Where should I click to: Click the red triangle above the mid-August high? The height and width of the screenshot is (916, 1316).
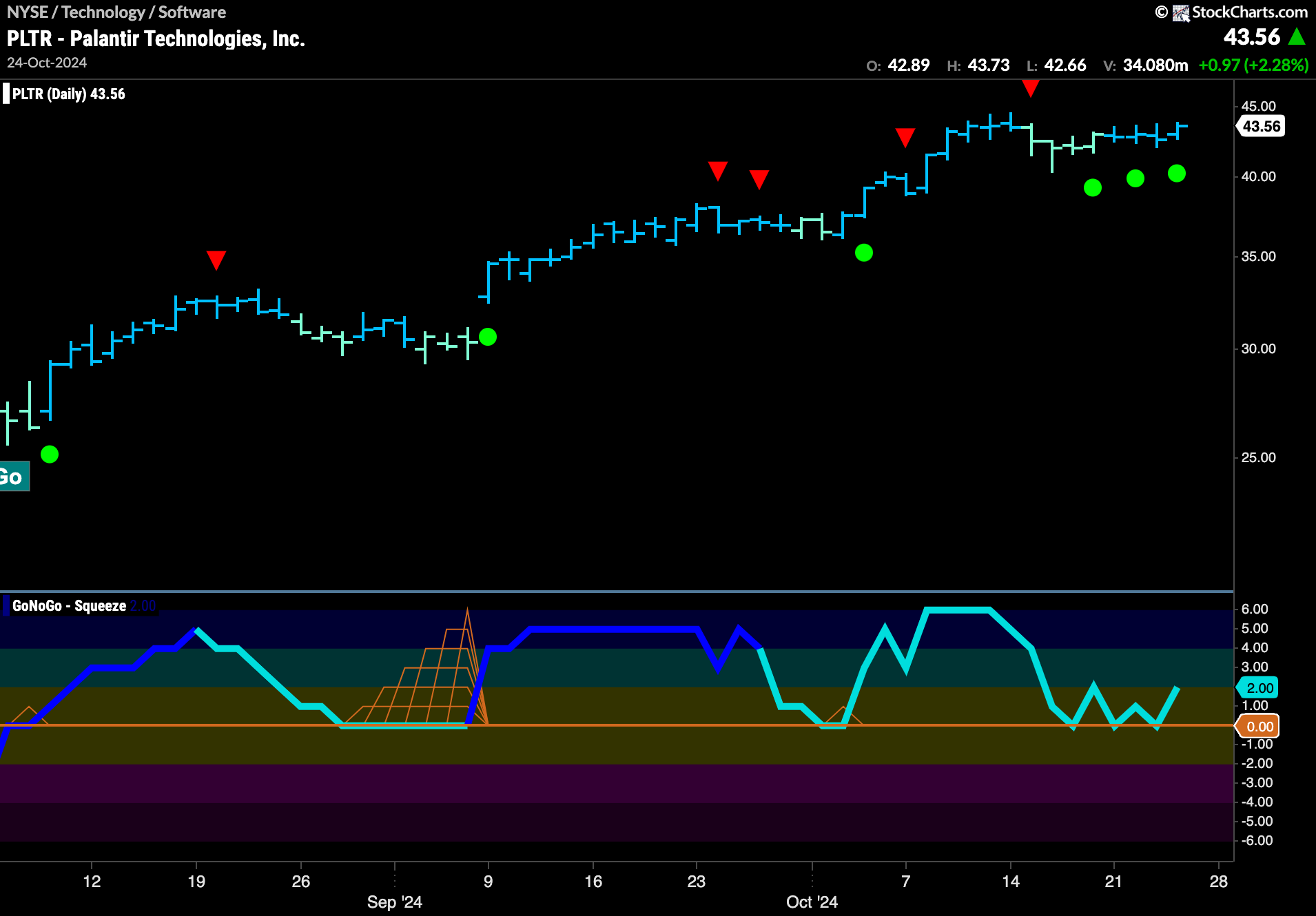click(216, 260)
